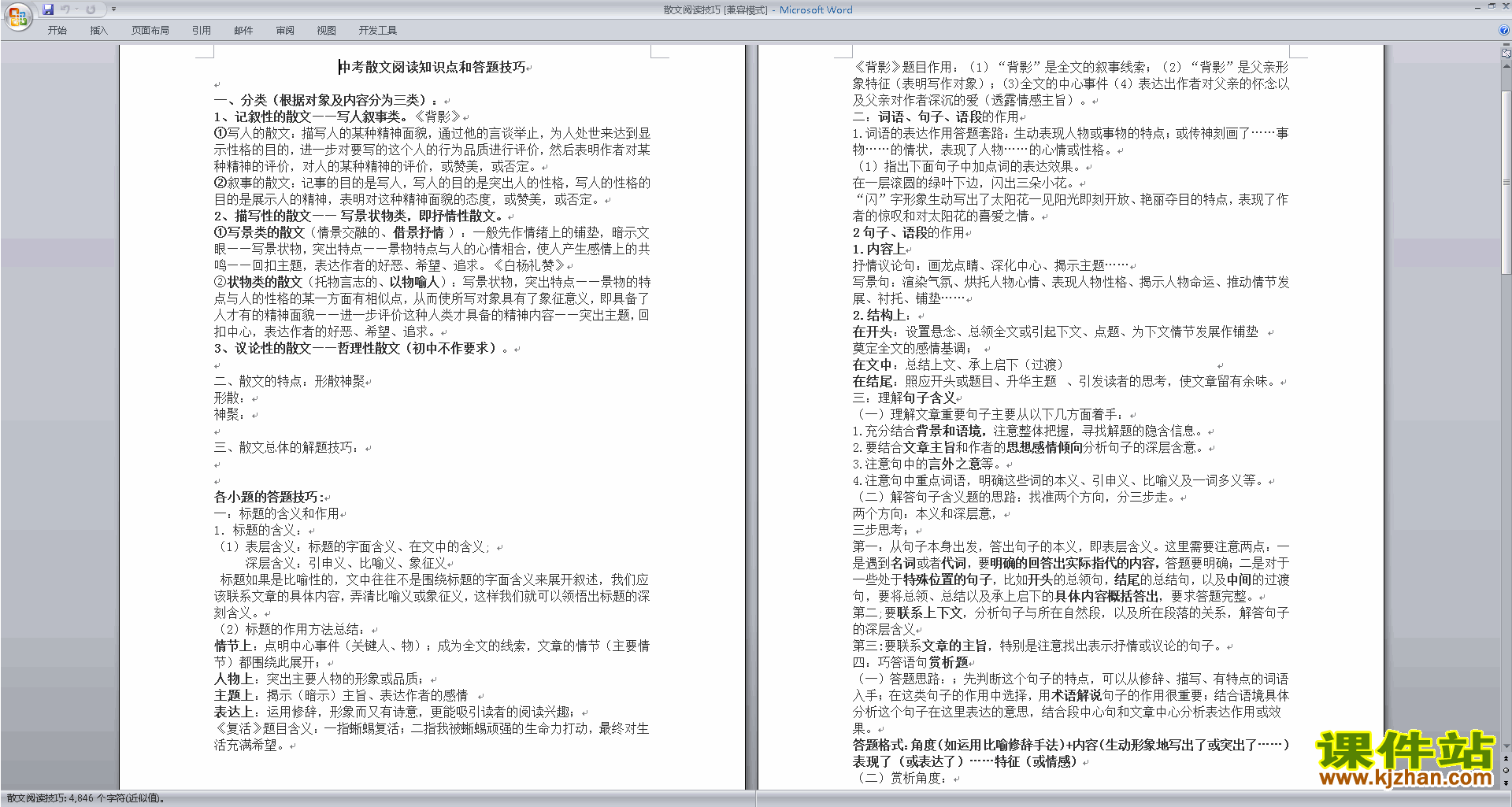This screenshot has width=1512, height=807.
Task: Open the 审阅 ribbon tab
Action: 285,31
